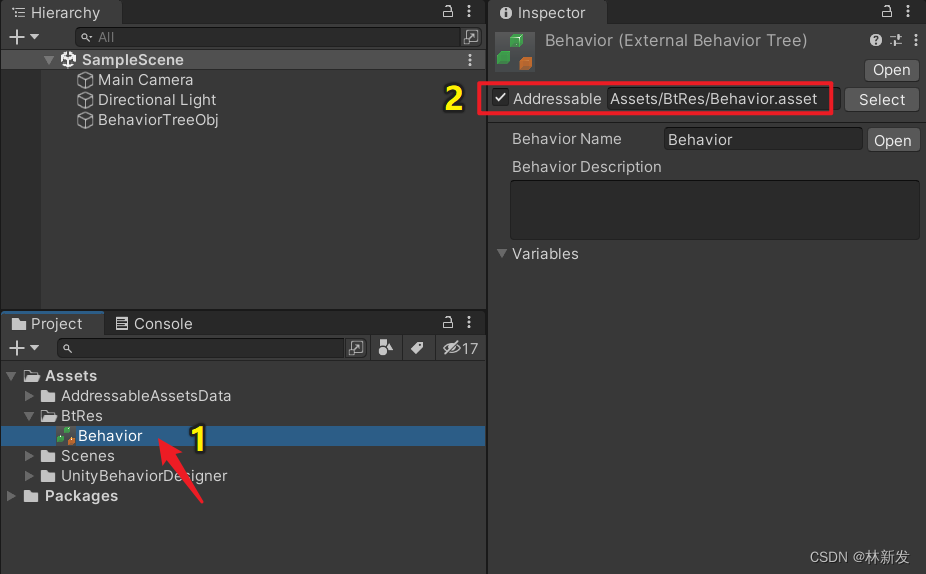Expand the UnityBehaviorDesigner folder arrow
The width and height of the screenshot is (926, 574).
[x=29, y=476]
